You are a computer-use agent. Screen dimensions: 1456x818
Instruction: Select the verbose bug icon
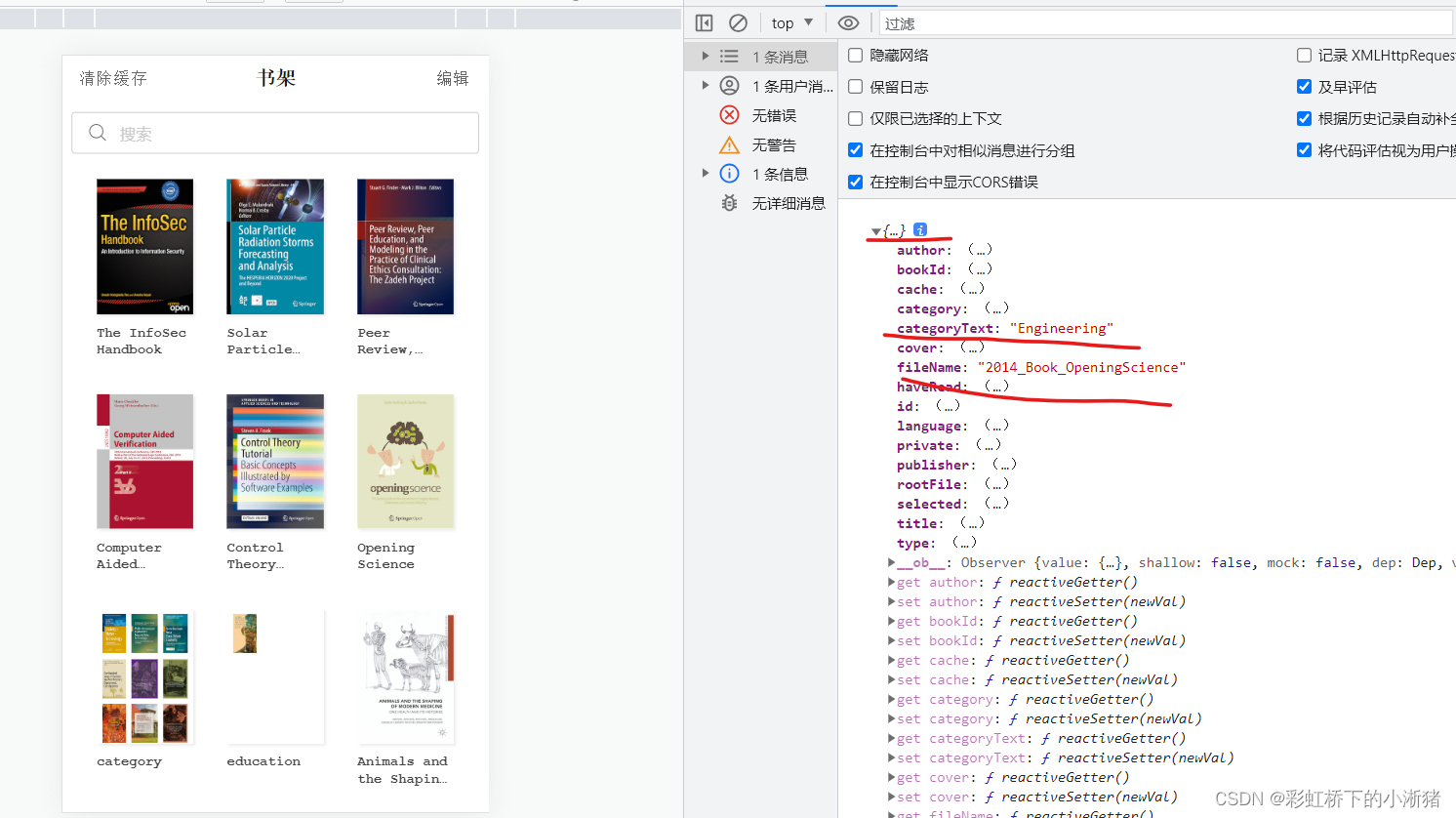click(729, 203)
